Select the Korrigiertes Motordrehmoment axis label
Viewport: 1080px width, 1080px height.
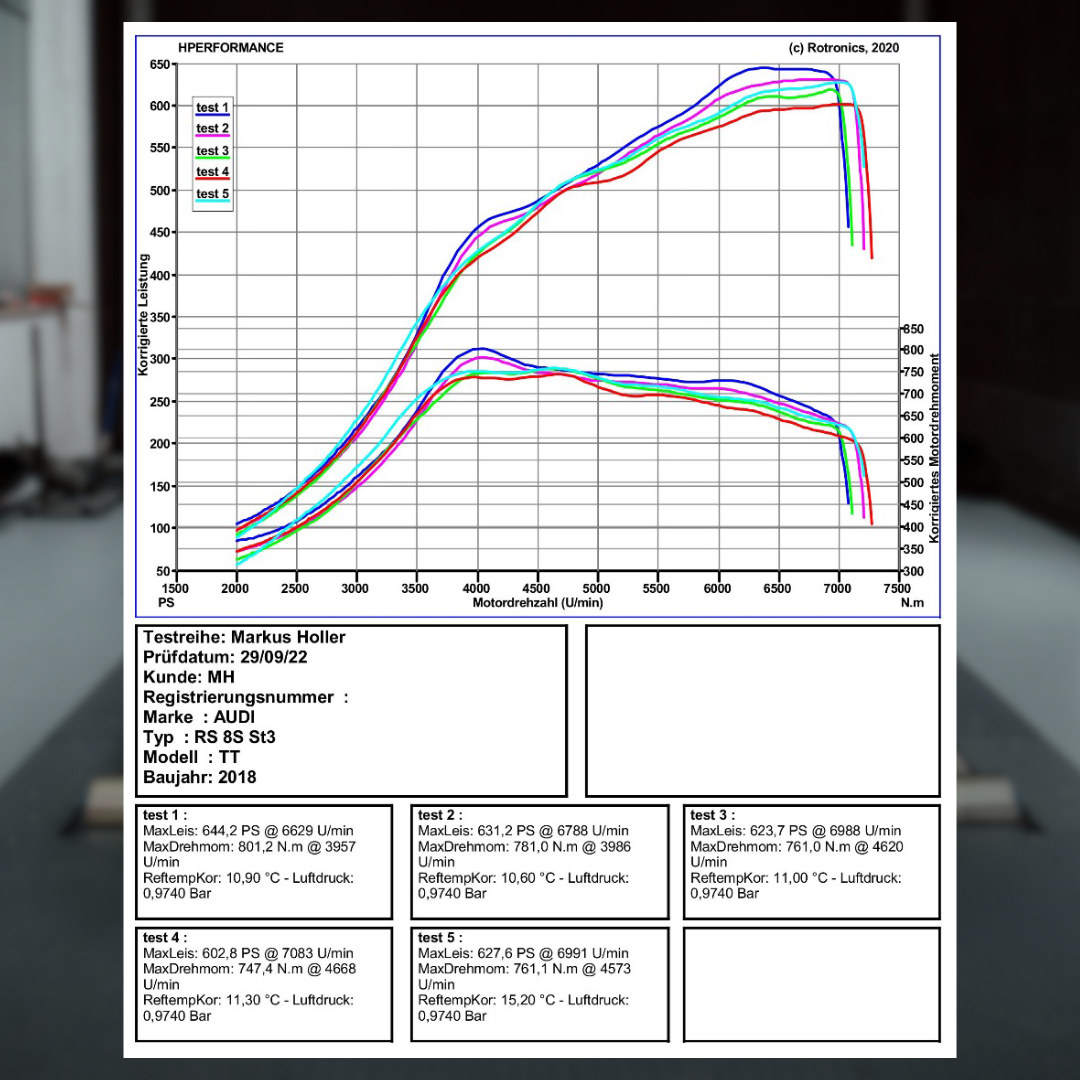coord(935,447)
